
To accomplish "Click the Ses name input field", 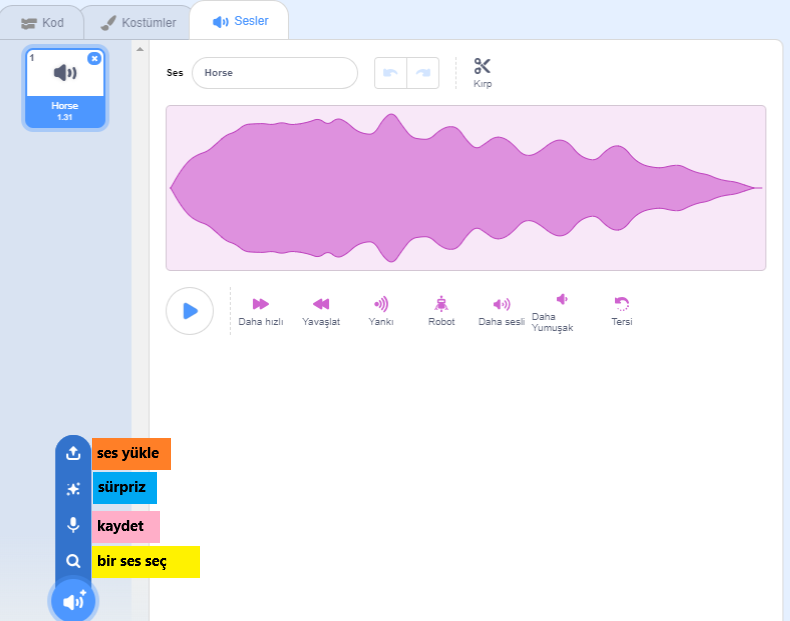I will tap(274, 73).
